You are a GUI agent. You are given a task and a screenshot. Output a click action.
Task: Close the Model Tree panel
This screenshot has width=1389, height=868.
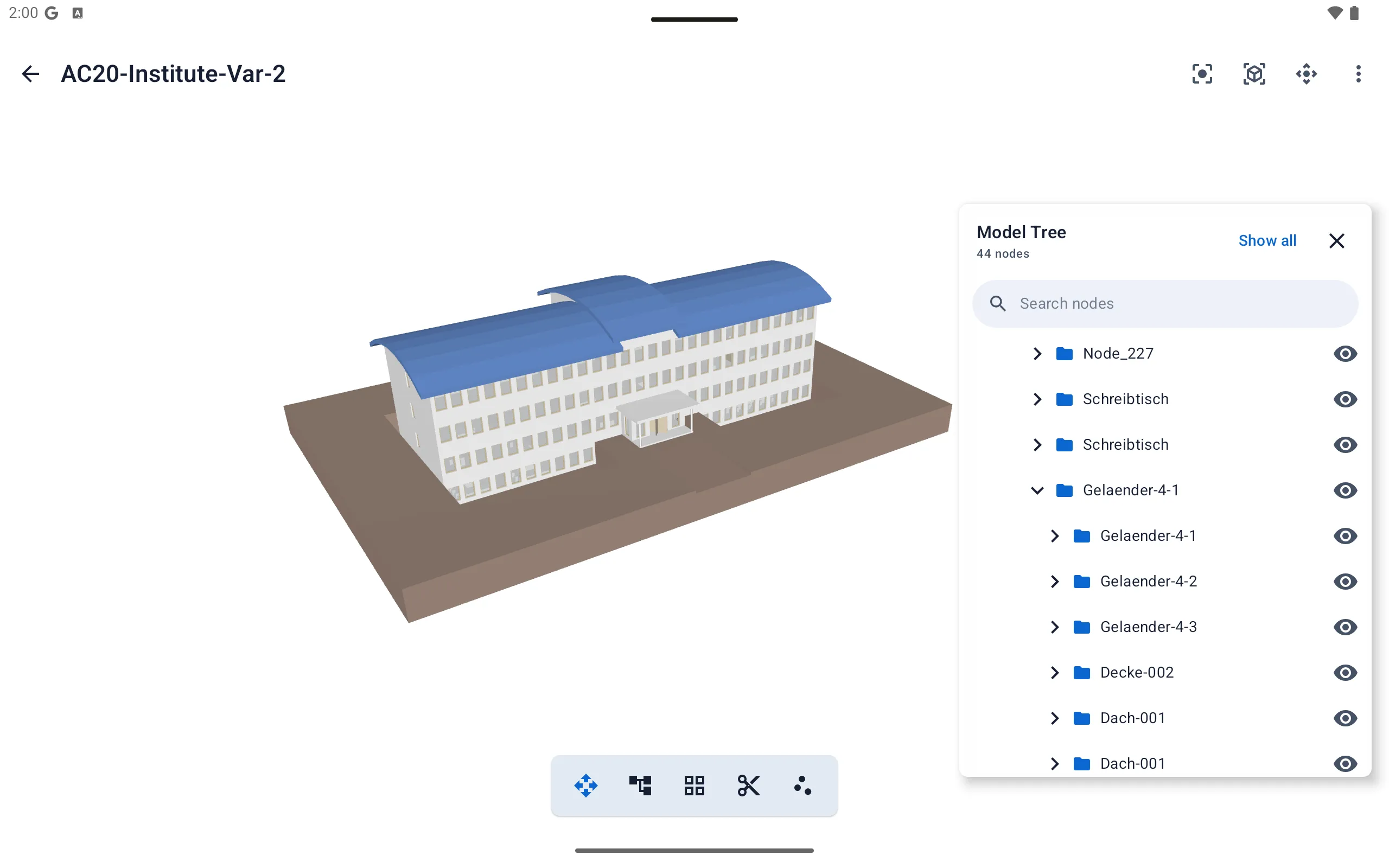[1337, 240]
